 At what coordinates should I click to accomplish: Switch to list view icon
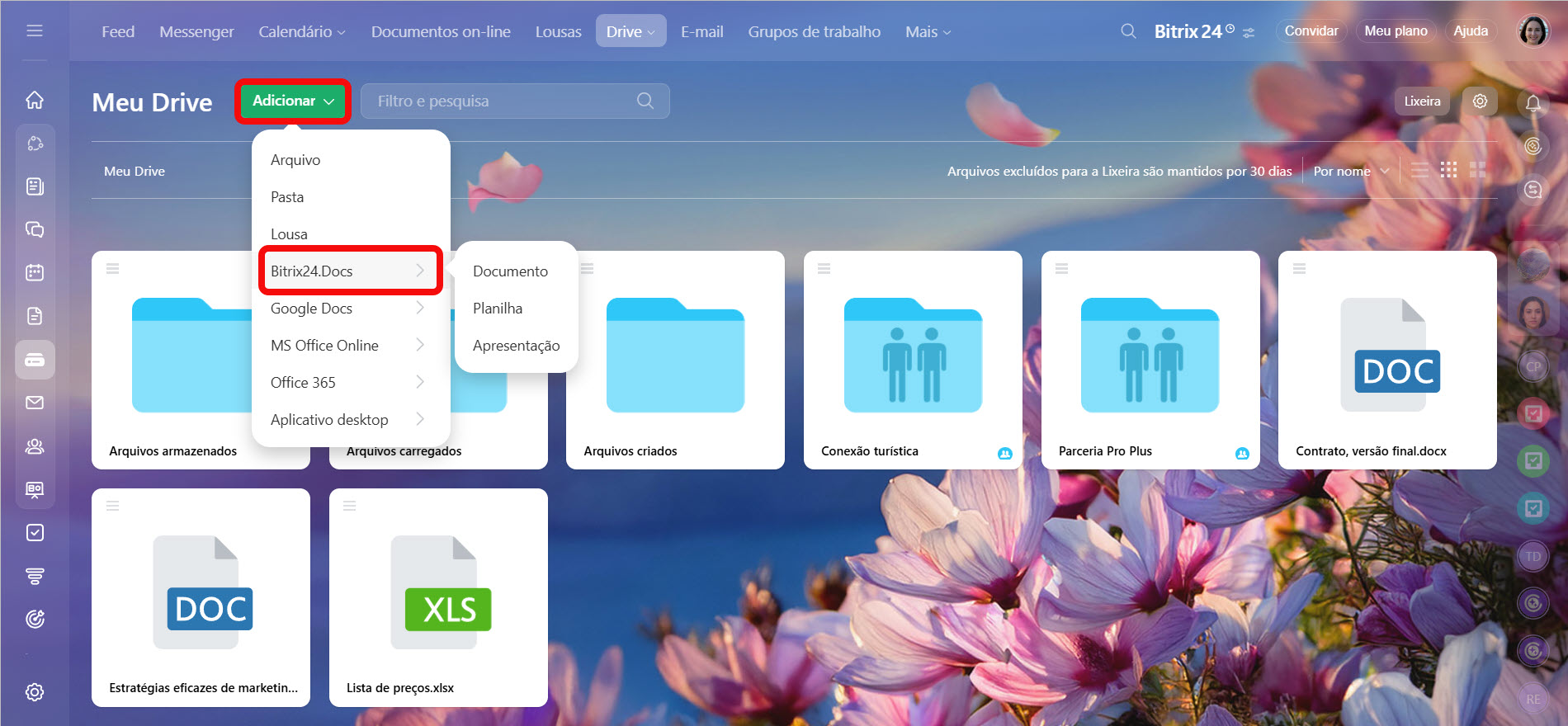1419,170
